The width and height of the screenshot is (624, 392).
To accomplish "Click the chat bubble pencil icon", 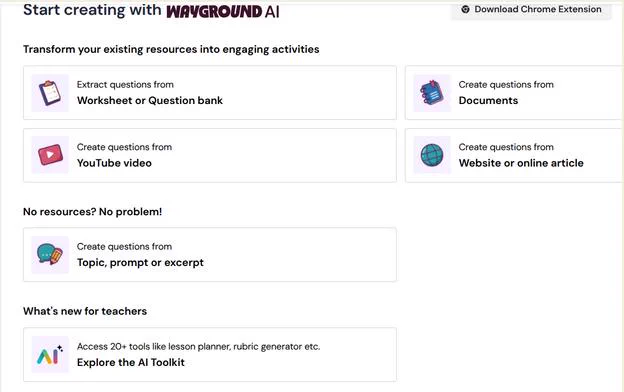I will click(x=50, y=255).
